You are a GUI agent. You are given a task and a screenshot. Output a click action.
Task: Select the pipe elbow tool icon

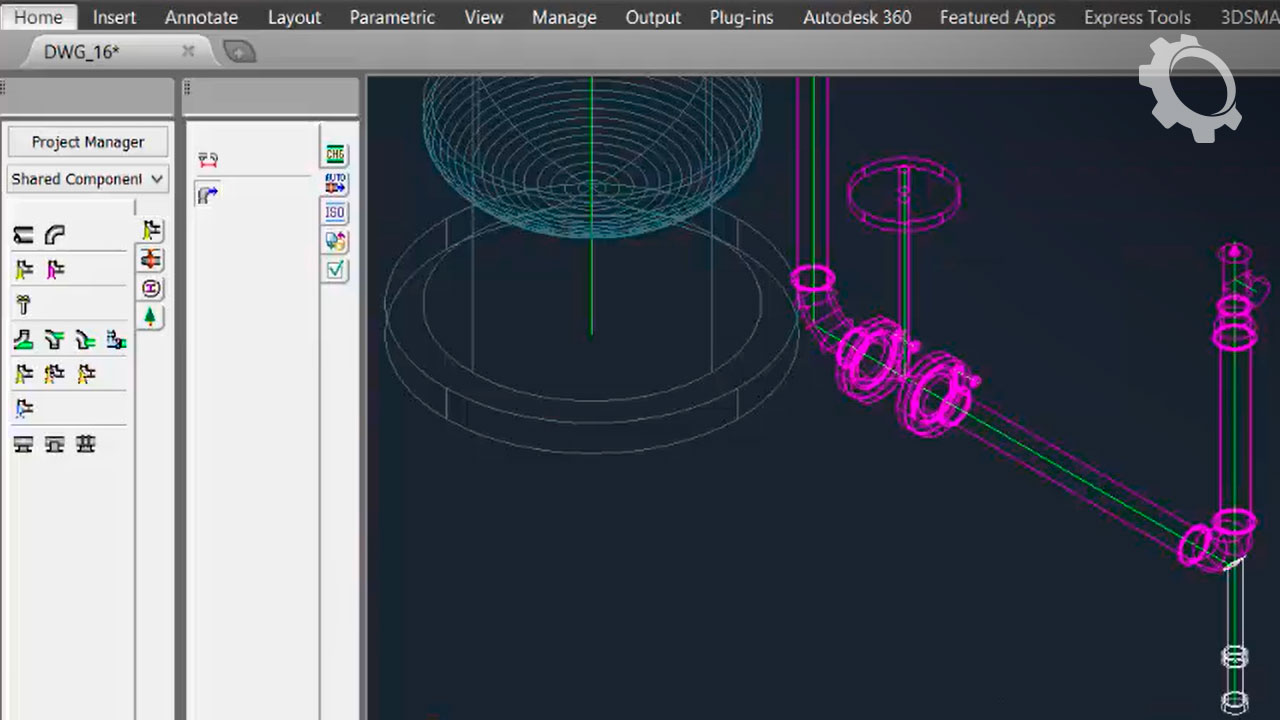55,235
